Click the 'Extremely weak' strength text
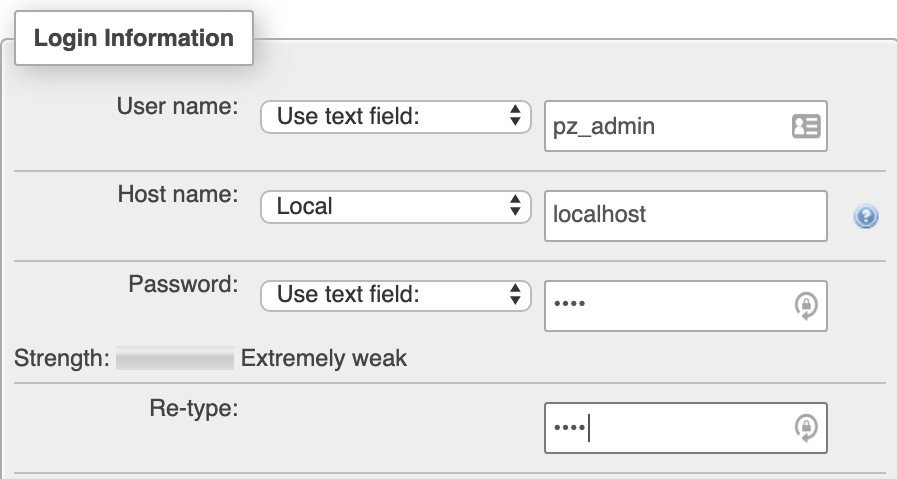Viewport: 897px width, 479px height. coord(324,359)
